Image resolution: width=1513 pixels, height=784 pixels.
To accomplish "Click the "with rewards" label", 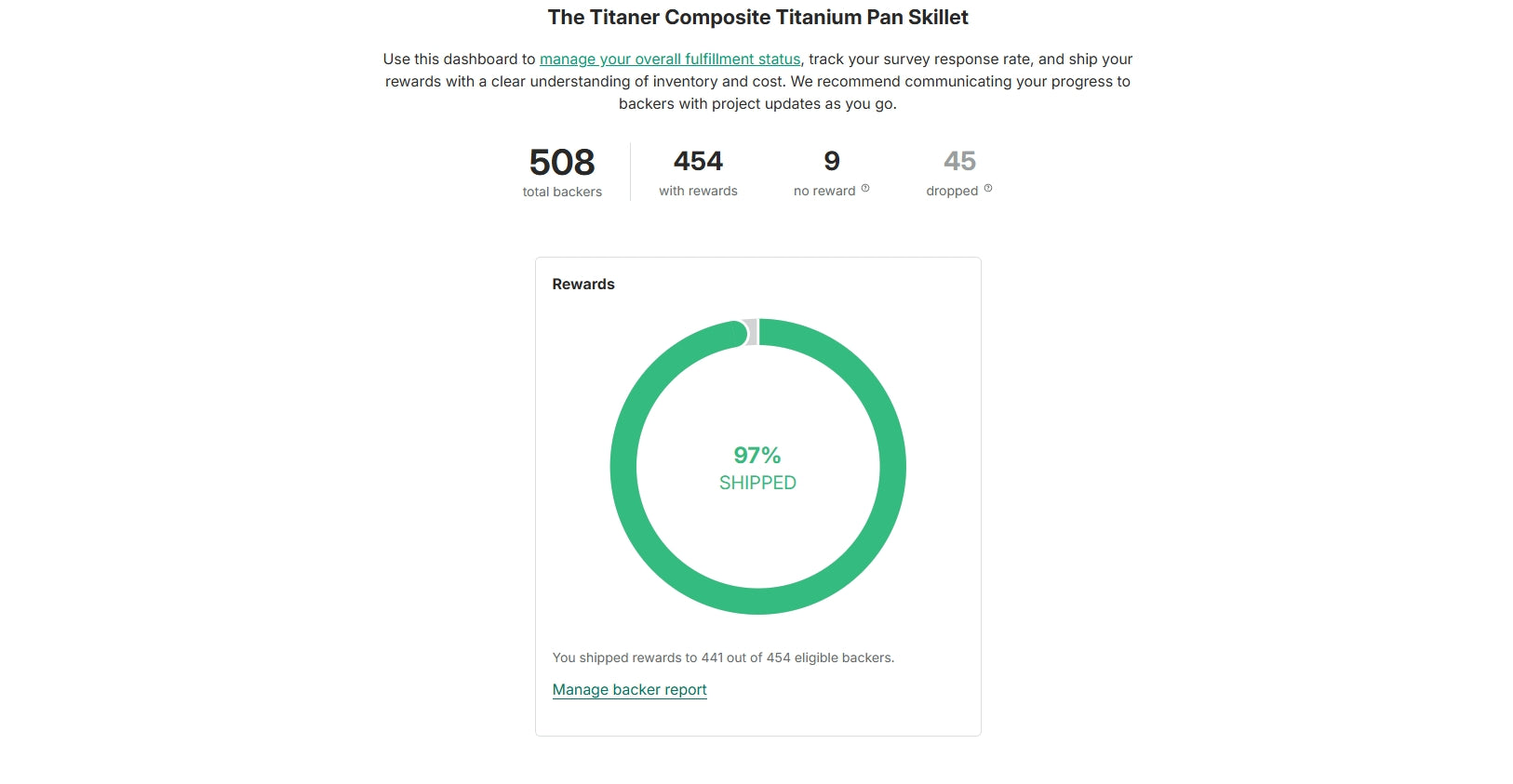I will [698, 192].
